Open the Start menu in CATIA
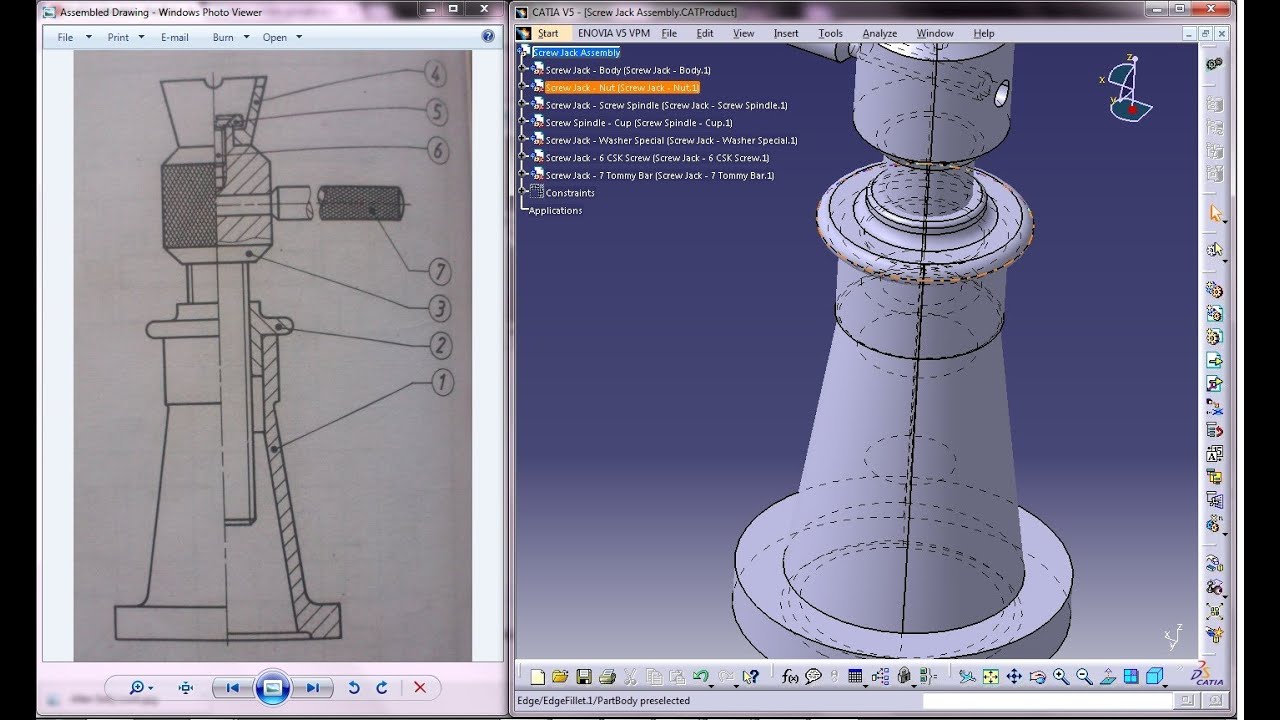Image resolution: width=1280 pixels, height=720 pixels. (x=548, y=33)
